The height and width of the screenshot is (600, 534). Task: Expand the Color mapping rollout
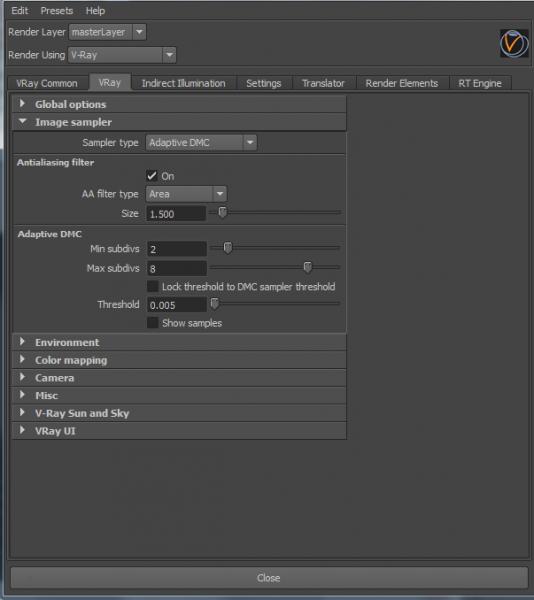pyautogui.click(x=179, y=360)
